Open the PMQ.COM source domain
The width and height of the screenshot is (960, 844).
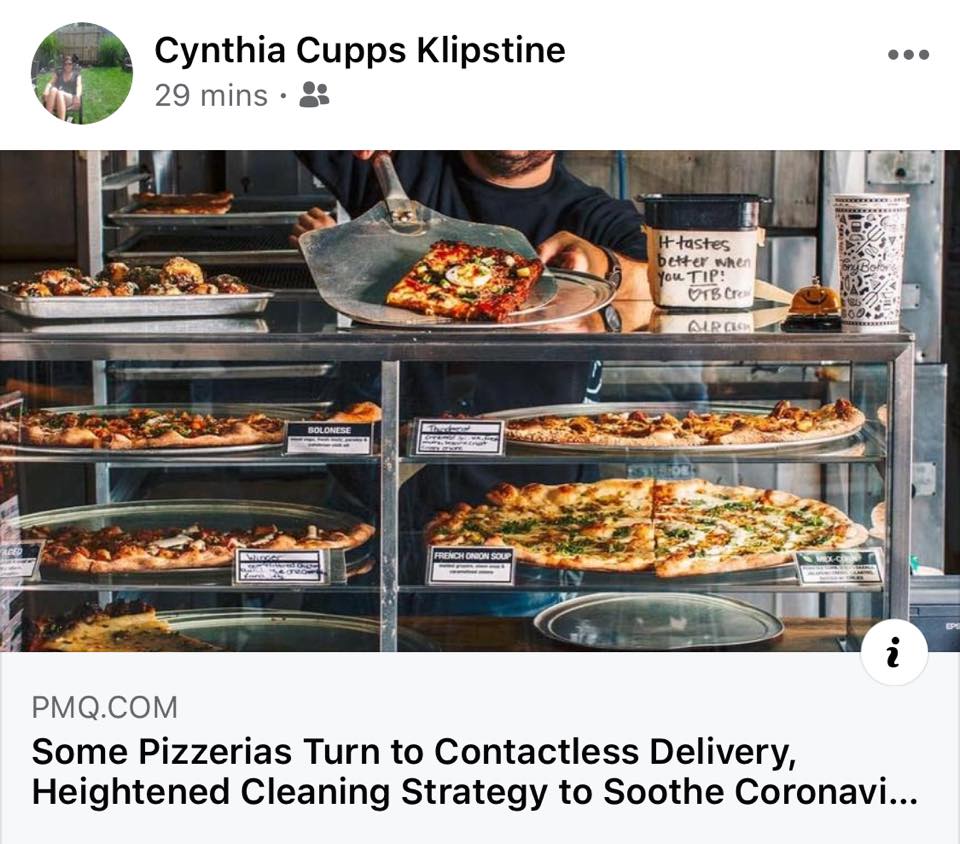click(105, 708)
